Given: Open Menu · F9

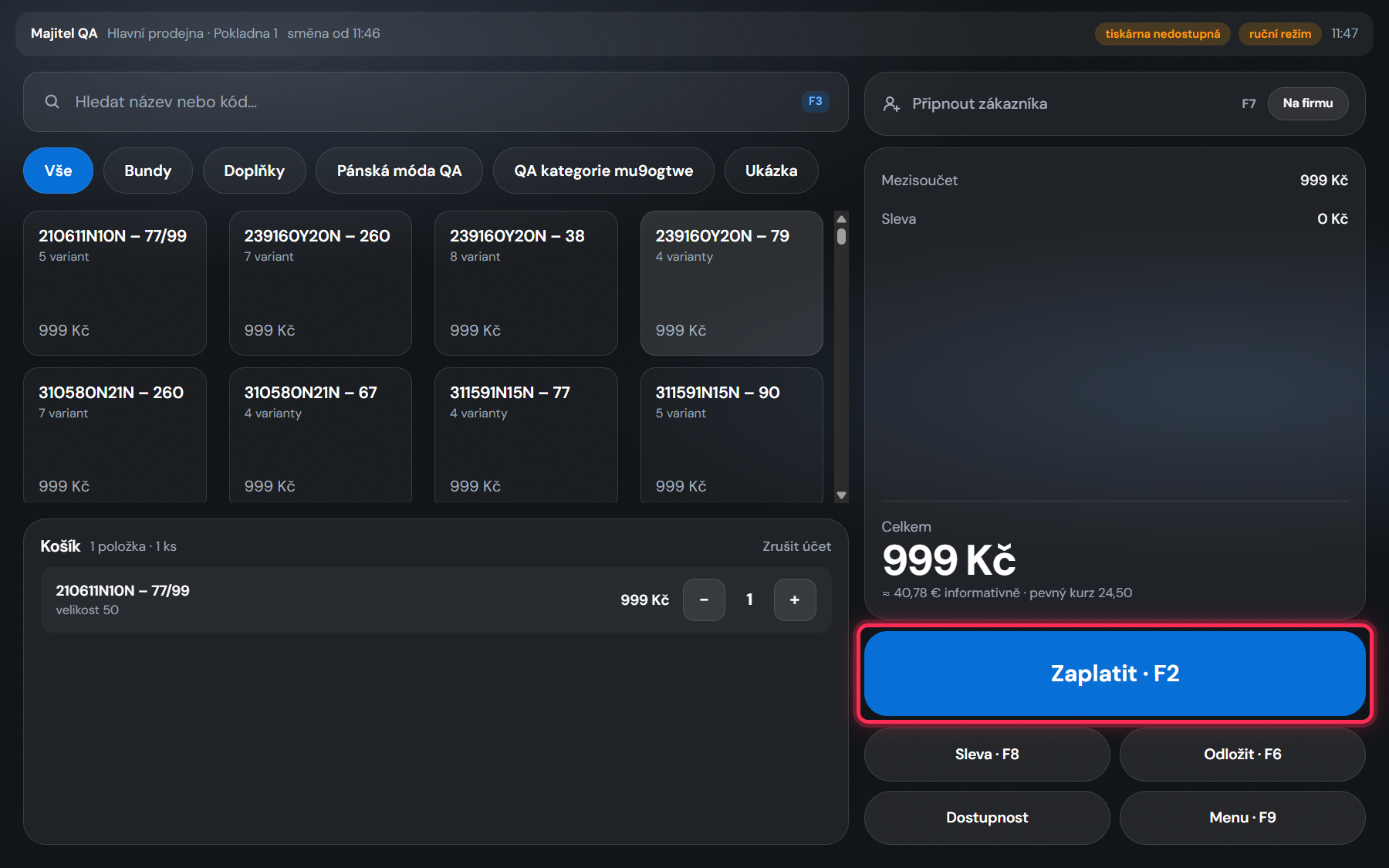Looking at the screenshot, I should point(1242,817).
